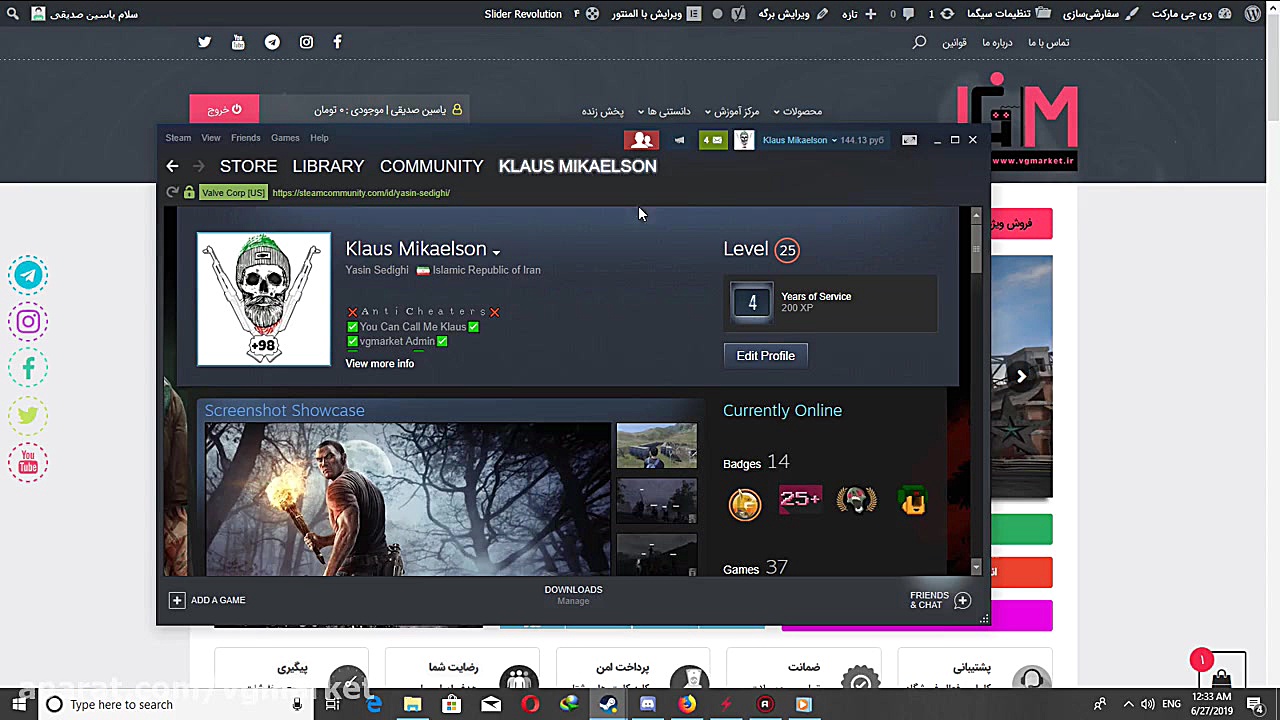Open Instagram in left social sidebar
The width and height of the screenshot is (1280, 720).
tap(28, 322)
